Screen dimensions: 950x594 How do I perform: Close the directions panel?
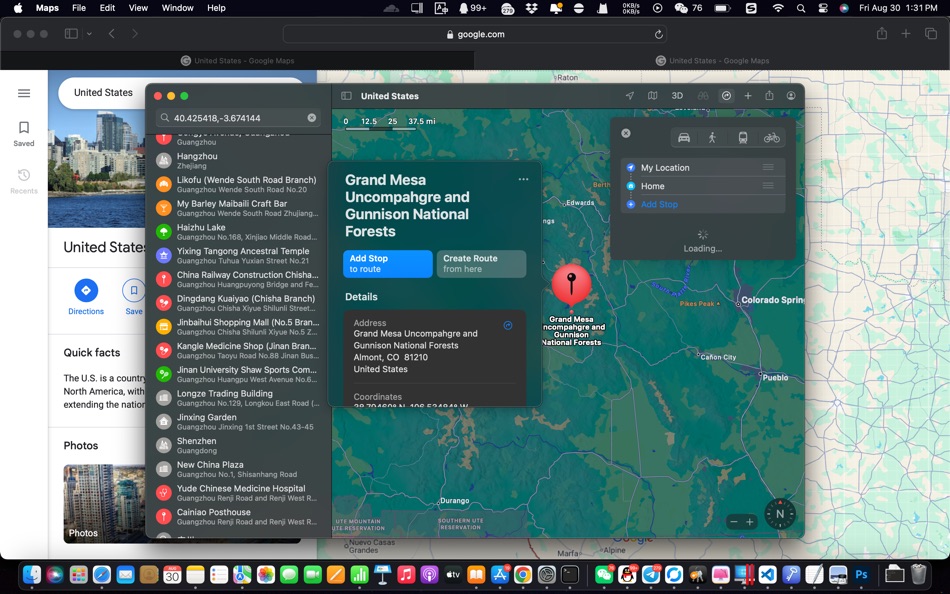tap(626, 133)
